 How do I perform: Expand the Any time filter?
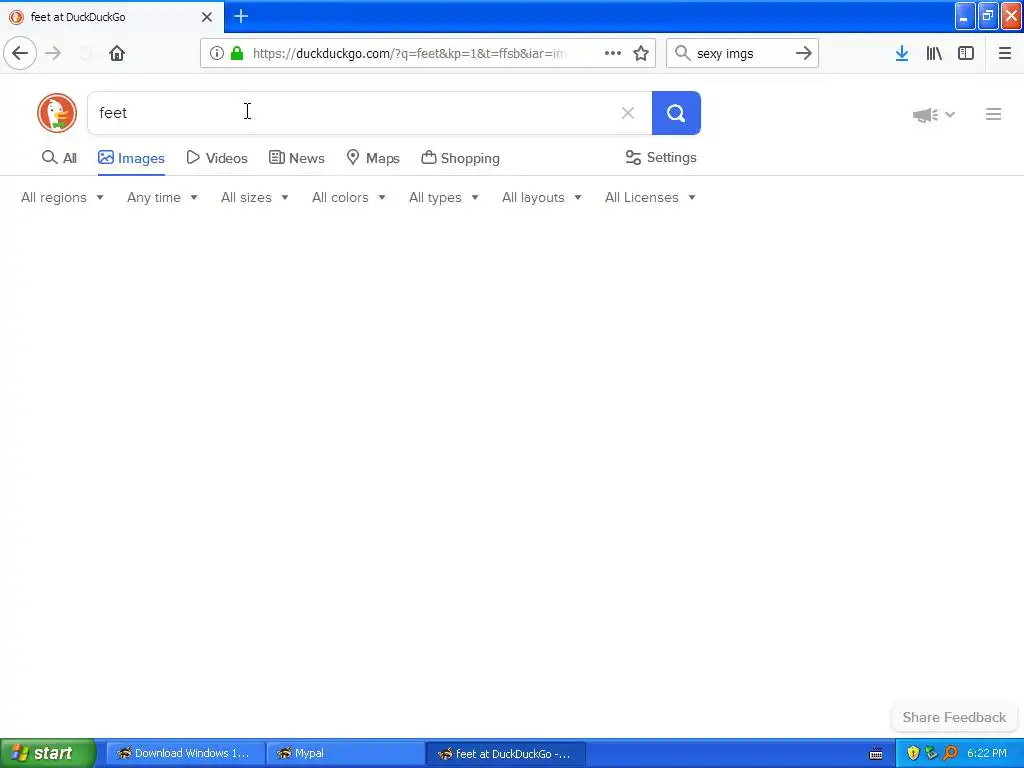tap(162, 197)
